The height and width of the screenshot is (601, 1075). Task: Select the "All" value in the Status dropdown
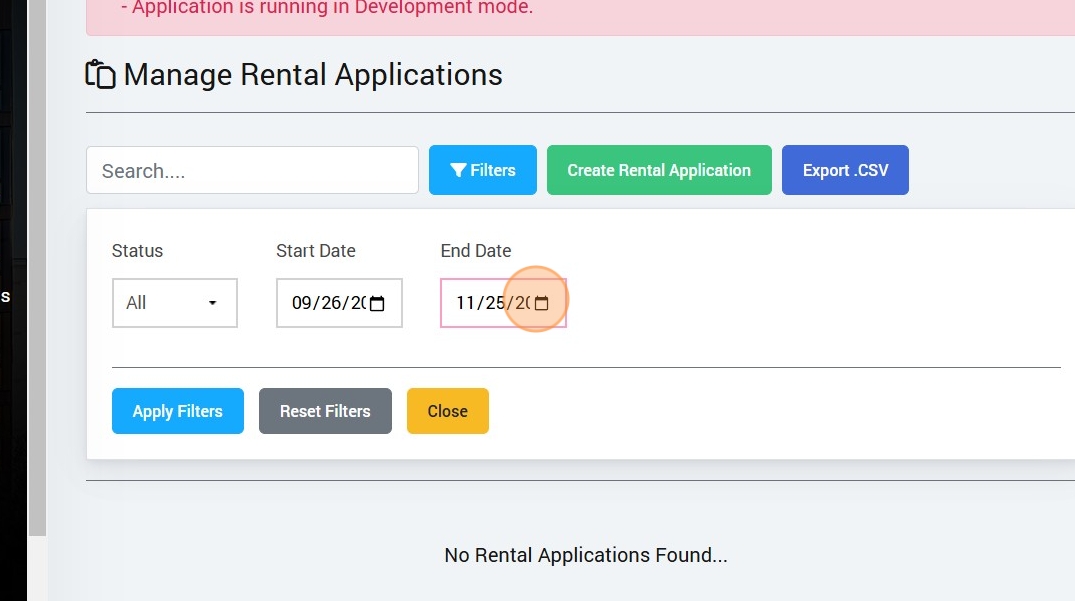click(137, 303)
